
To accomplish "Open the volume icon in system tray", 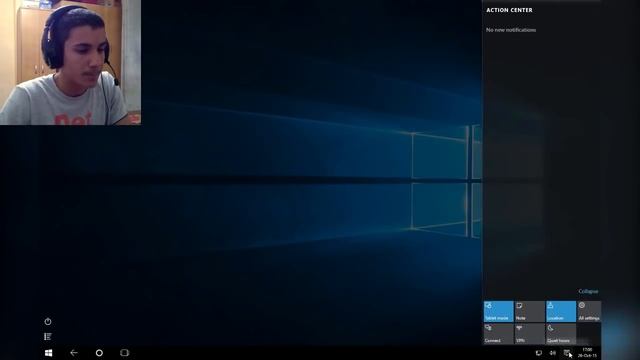I will [553, 353].
